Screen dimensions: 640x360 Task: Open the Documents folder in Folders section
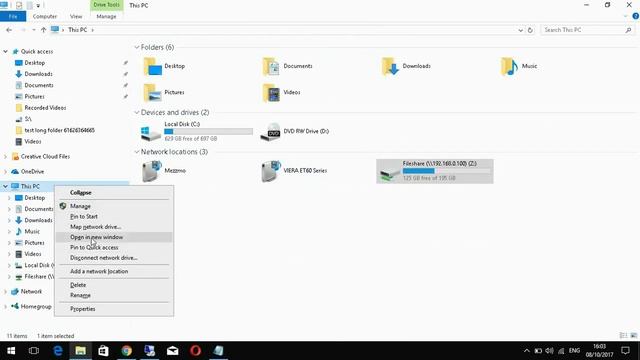288,66
